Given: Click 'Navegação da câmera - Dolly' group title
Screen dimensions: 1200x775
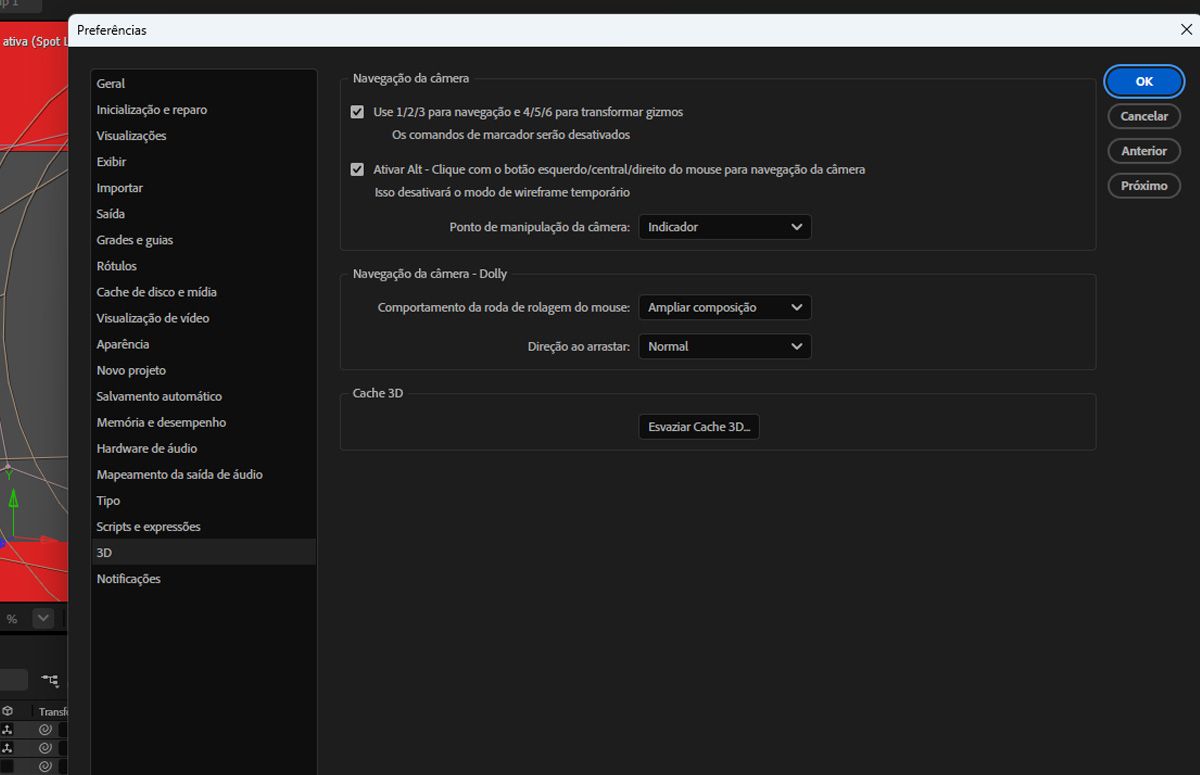Looking at the screenshot, I should [x=430, y=274].
